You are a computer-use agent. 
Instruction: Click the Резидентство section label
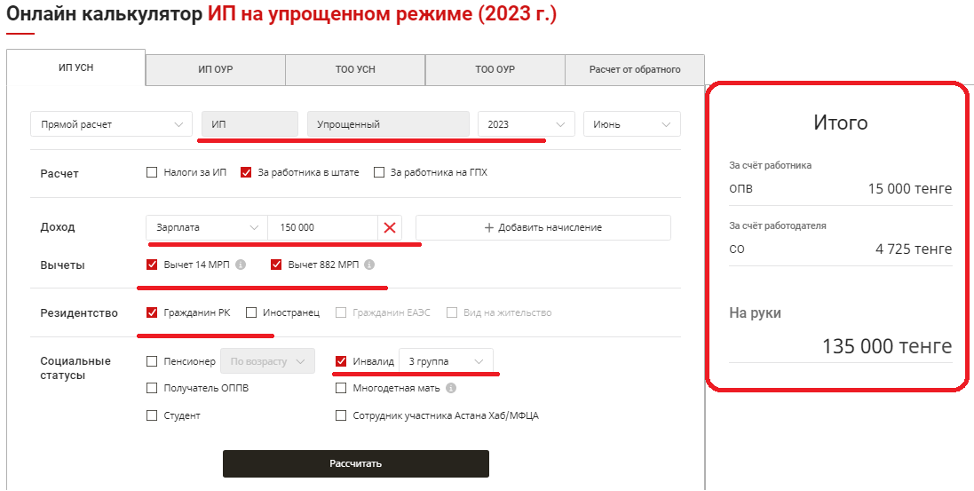tap(79, 313)
